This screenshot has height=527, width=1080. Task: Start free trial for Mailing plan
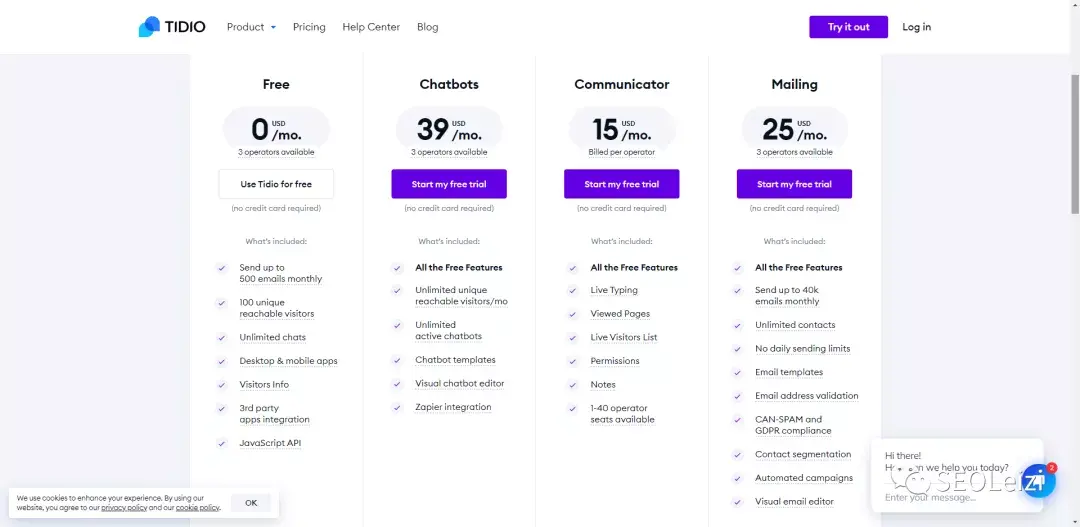tap(794, 184)
